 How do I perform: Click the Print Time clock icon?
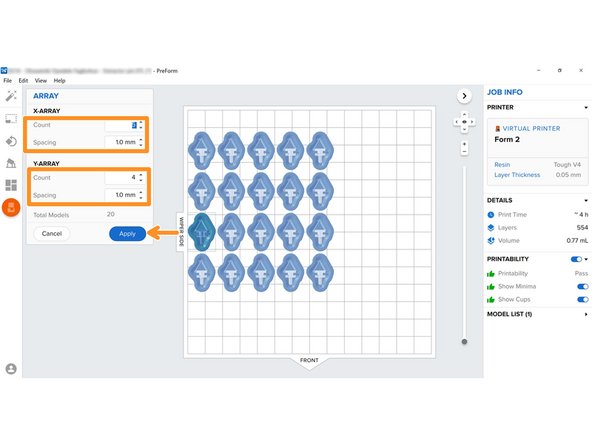coord(491,214)
